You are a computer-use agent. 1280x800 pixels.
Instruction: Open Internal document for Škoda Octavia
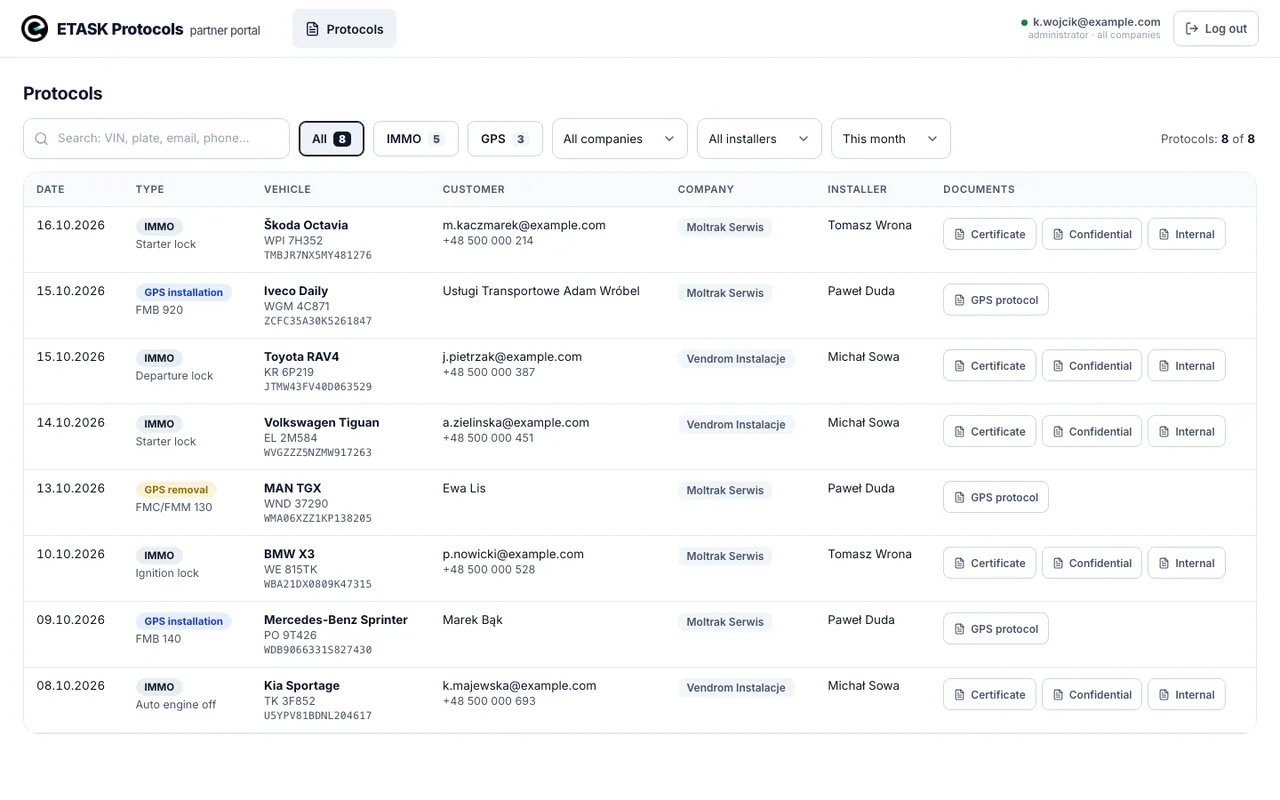[1186, 234]
